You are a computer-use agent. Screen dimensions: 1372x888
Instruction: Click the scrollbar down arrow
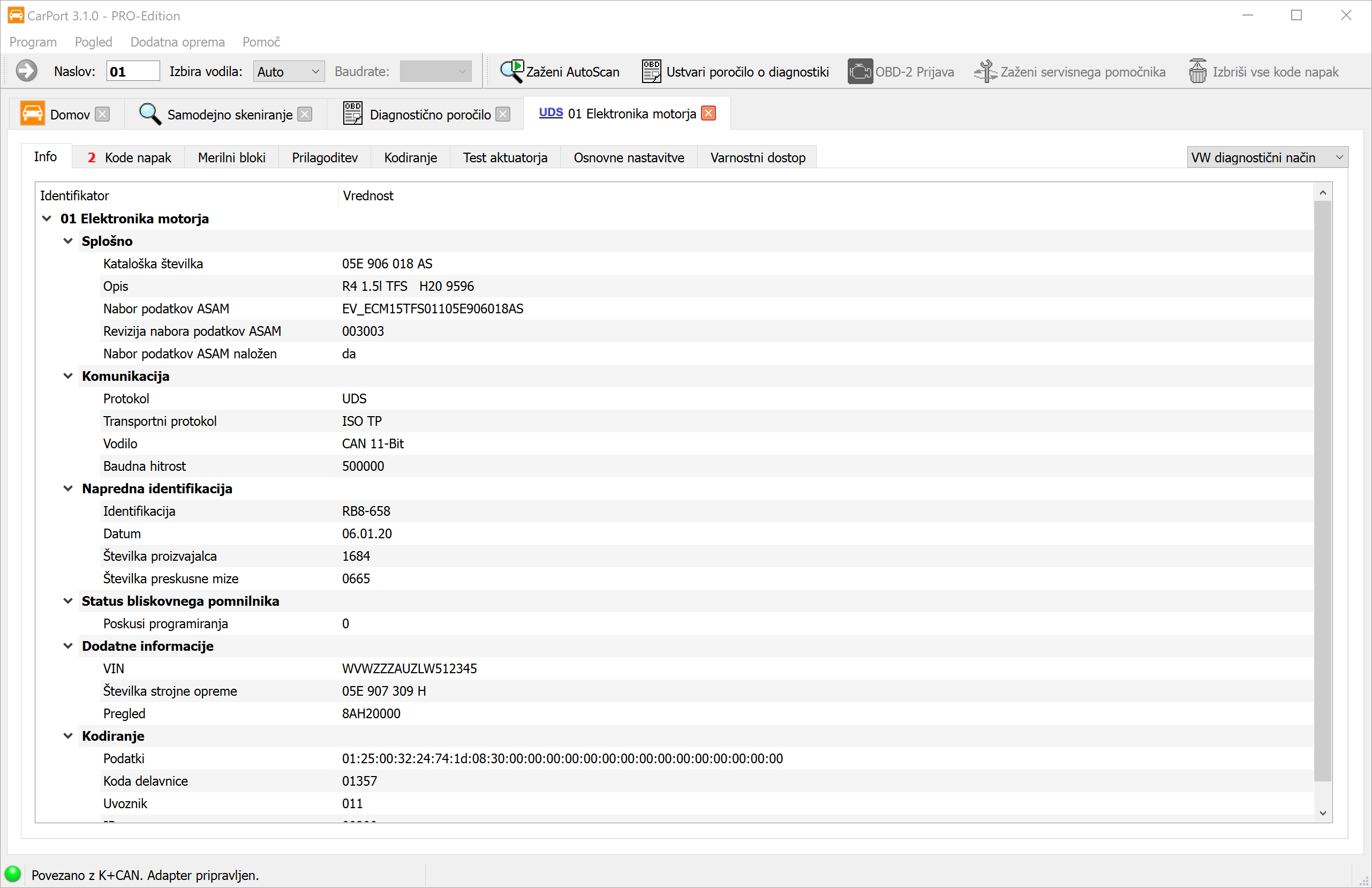click(1322, 813)
